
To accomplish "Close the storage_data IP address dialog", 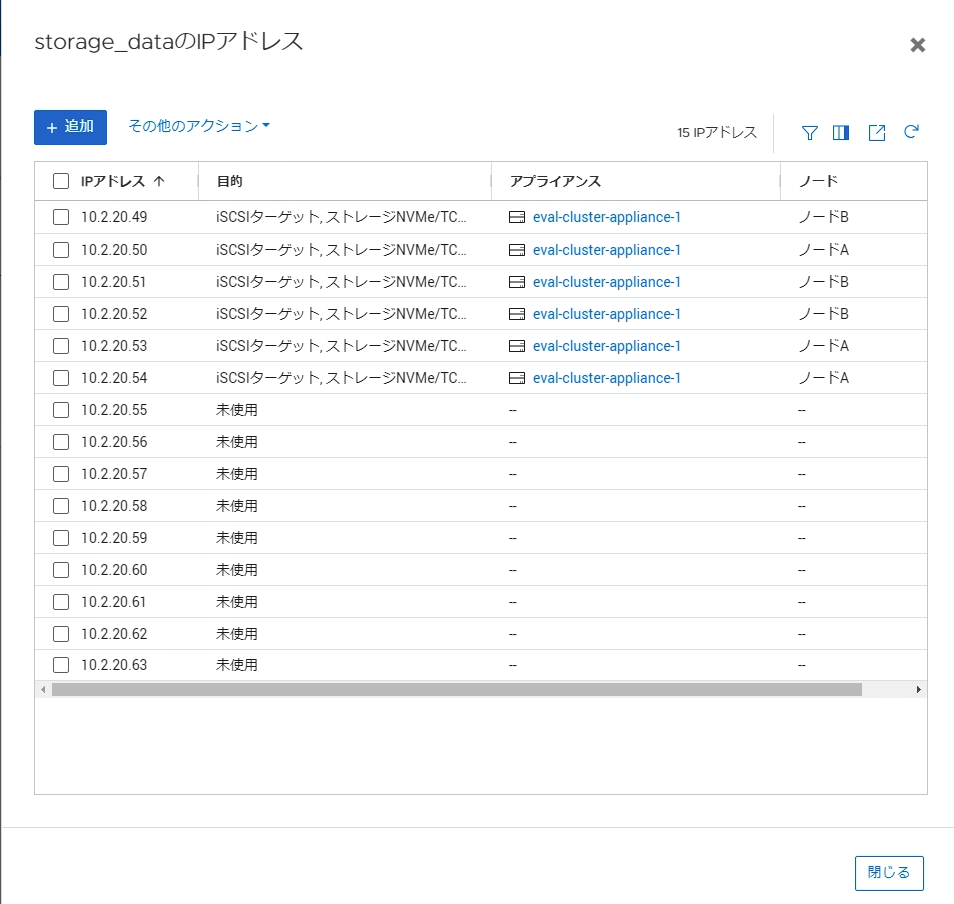I will tap(917, 44).
